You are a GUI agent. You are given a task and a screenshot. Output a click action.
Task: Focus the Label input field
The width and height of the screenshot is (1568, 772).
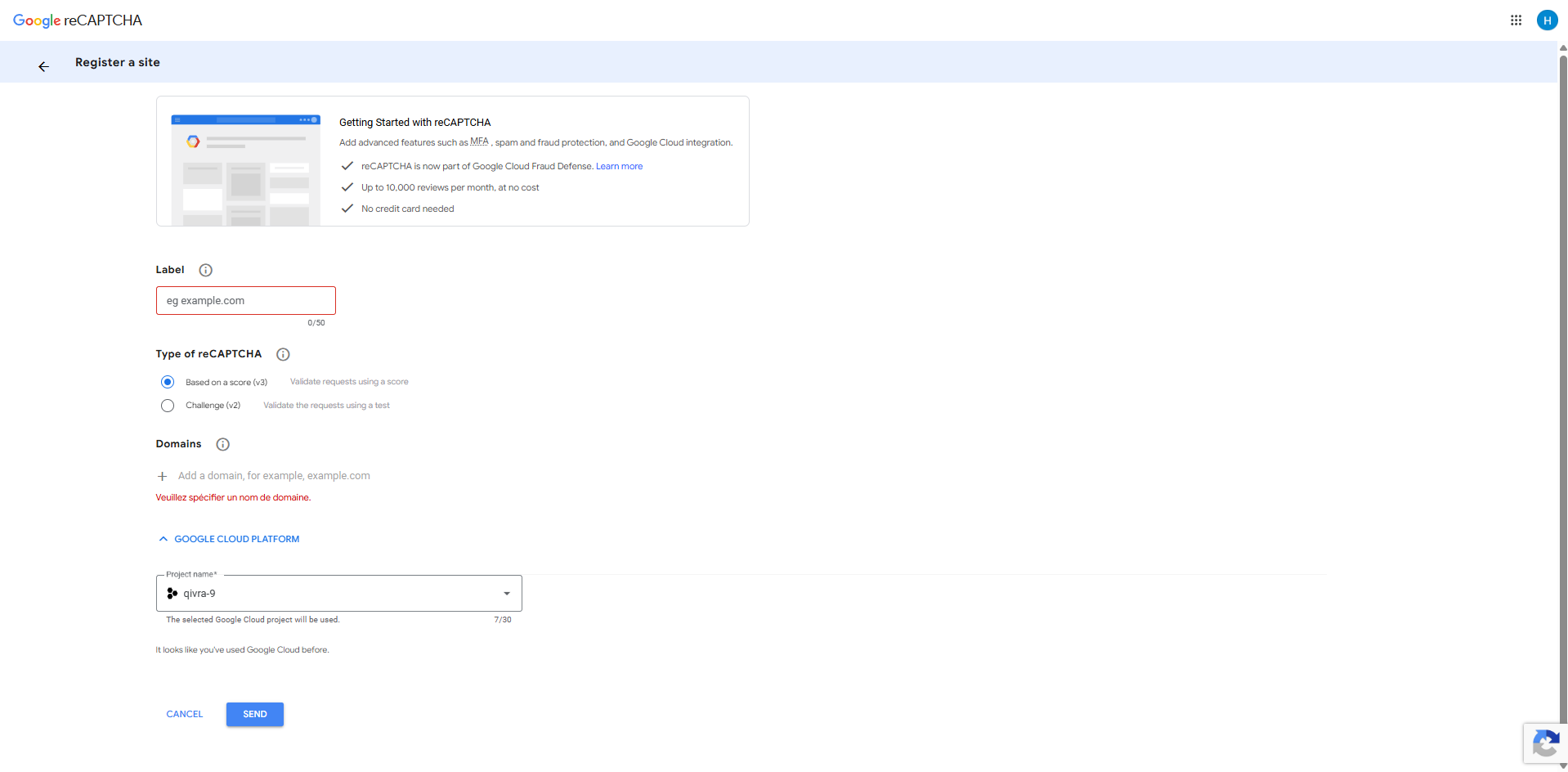246,300
